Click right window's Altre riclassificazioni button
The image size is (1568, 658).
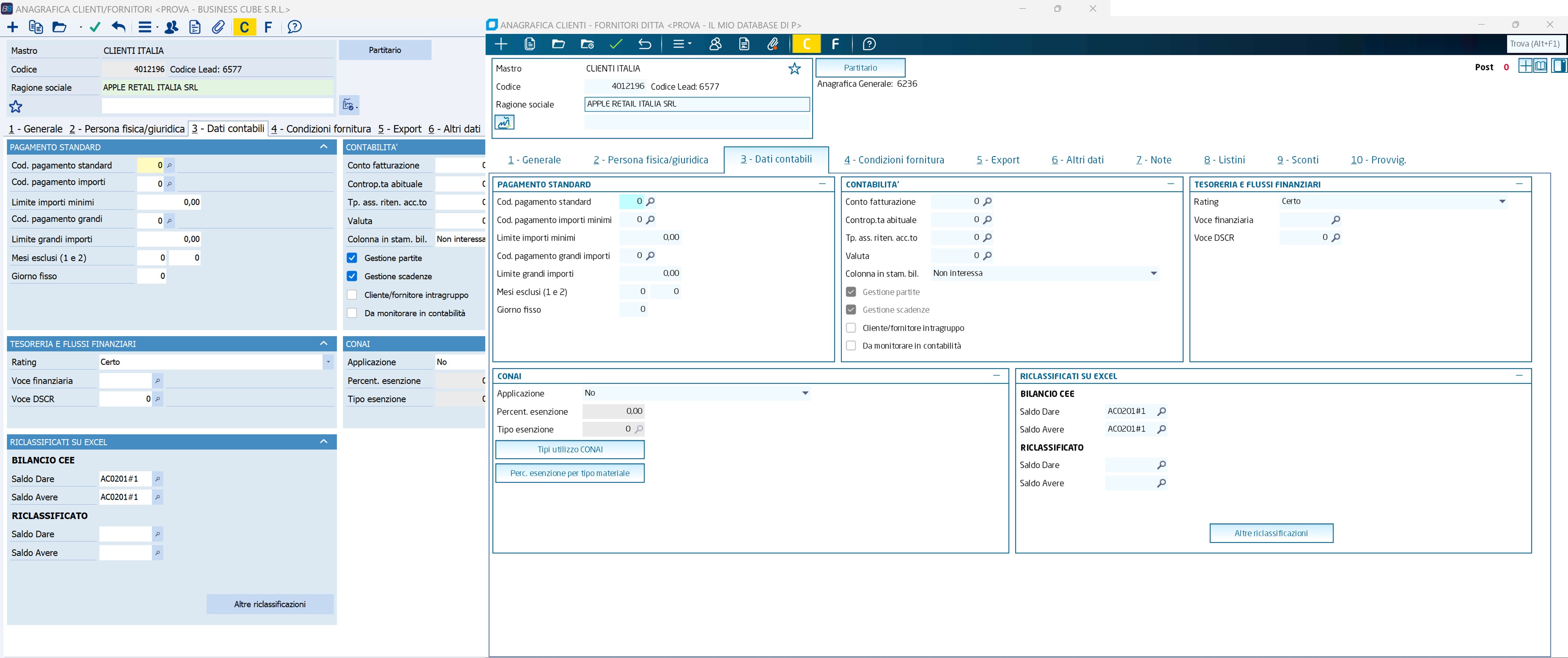(x=1271, y=533)
